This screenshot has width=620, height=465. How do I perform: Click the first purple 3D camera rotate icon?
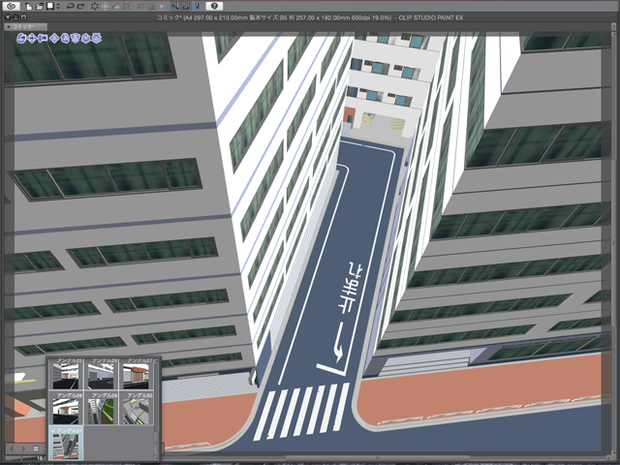[x=21, y=38]
